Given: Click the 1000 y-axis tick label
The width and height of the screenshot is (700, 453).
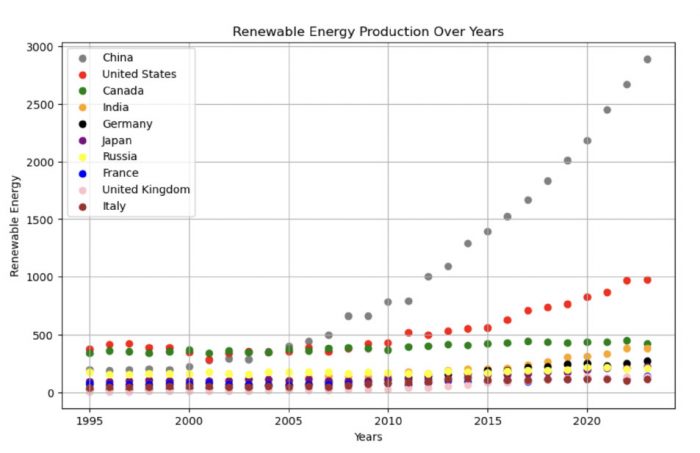Looking at the screenshot, I should (x=39, y=277).
